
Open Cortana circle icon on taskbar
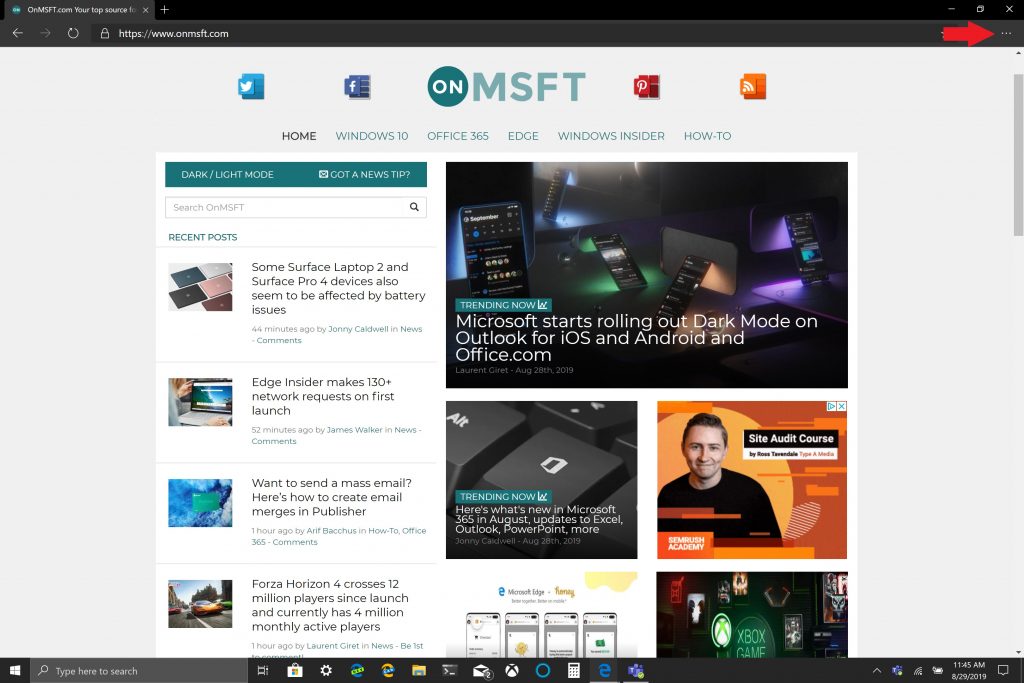pyautogui.click(x=543, y=671)
